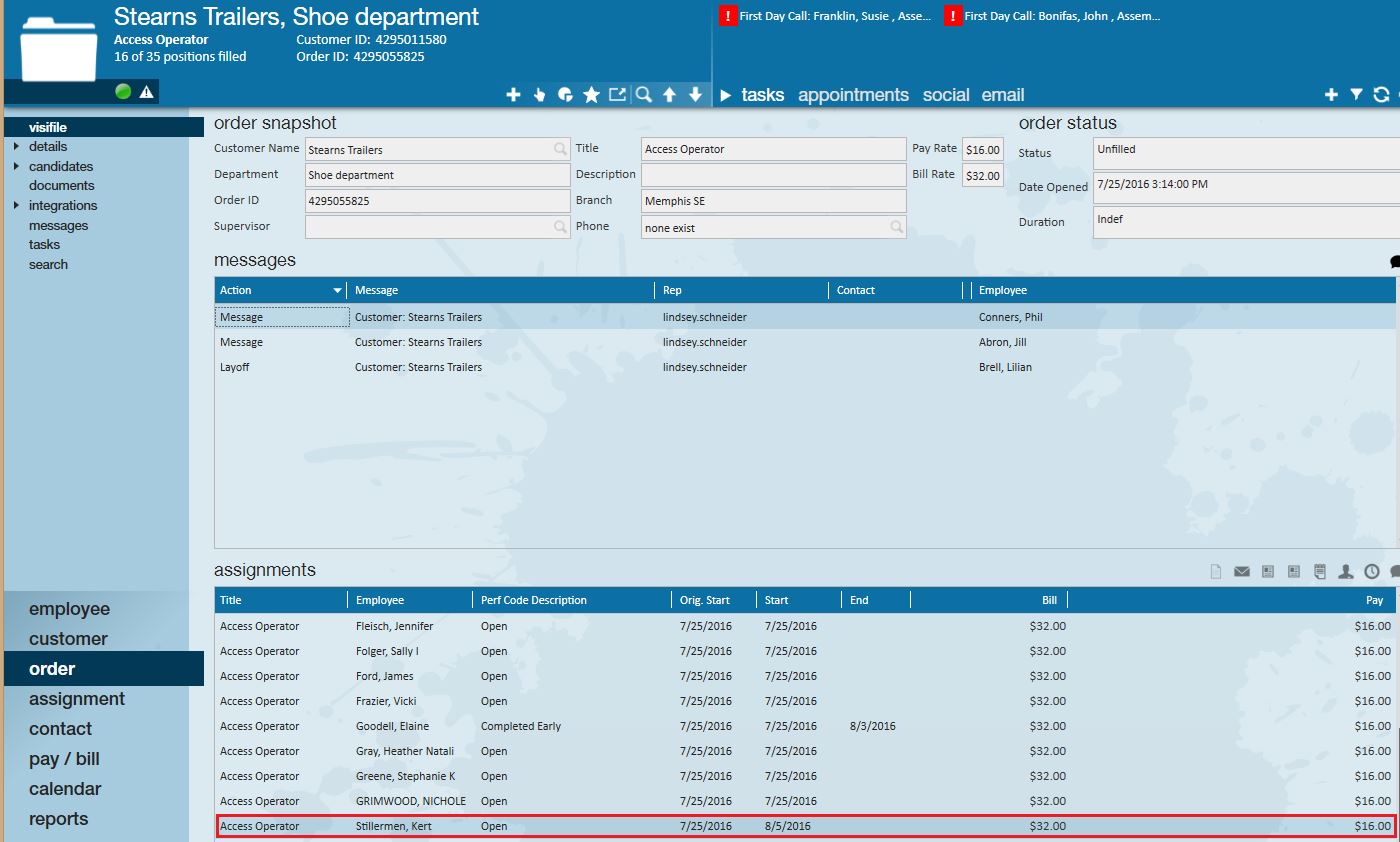Open the reports navigation section
The image size is (1400, 842).
[58, 819]
